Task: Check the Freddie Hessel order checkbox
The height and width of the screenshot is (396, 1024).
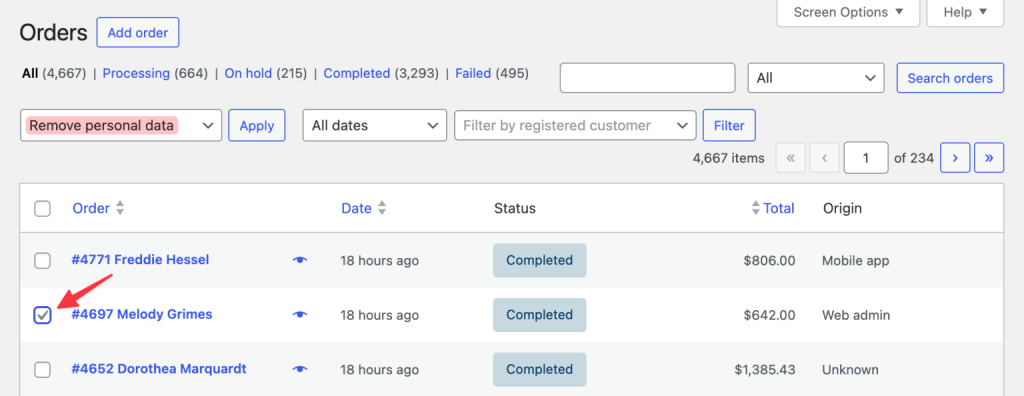Action: pyautogui.click(x=42, y=261)
